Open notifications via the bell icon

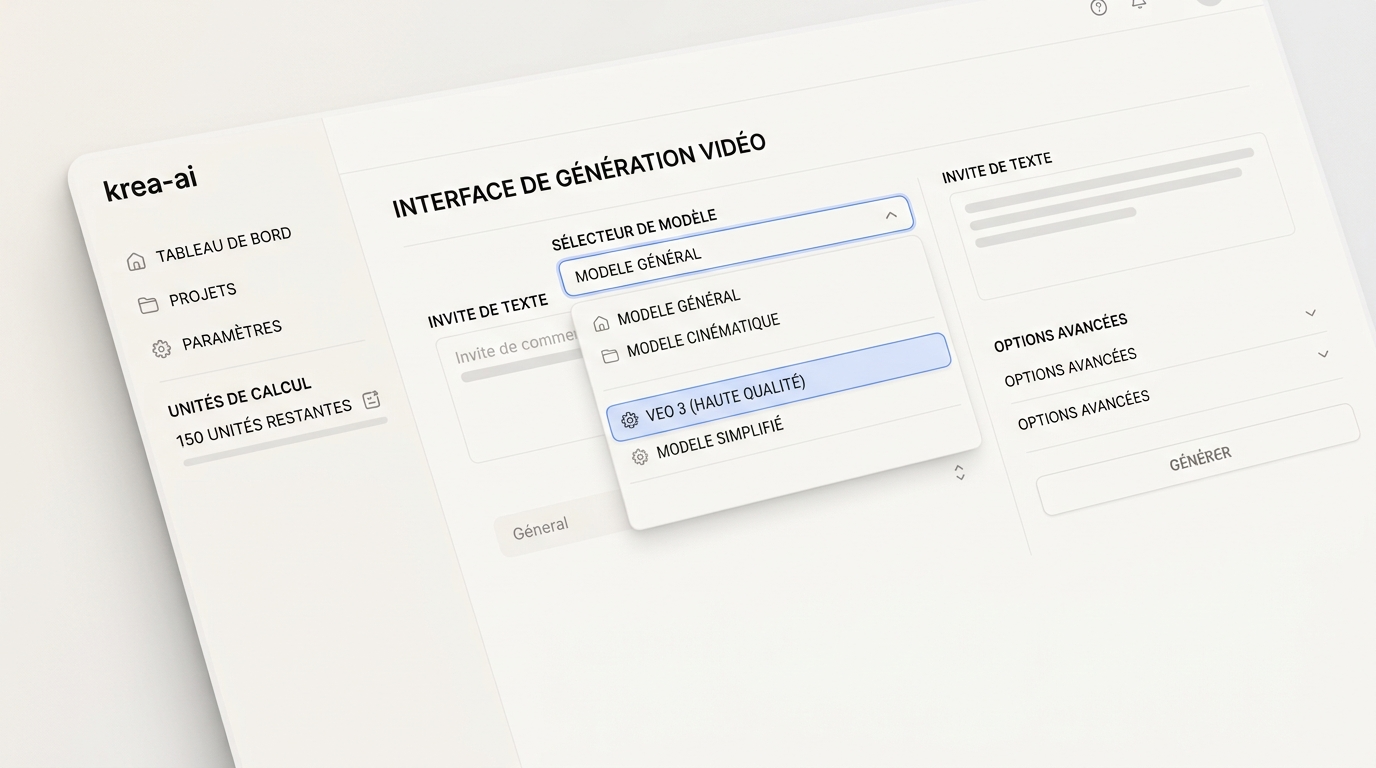pyautogui.click(x=1139, y=3)
